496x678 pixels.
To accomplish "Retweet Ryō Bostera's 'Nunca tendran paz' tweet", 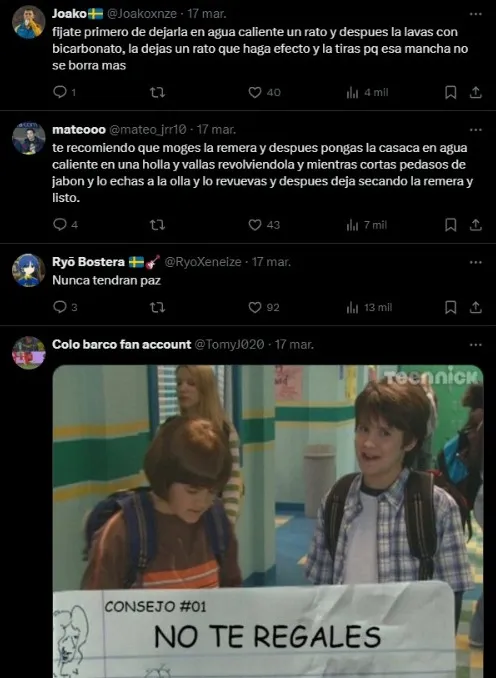I will pyautogui.click(x=157, y=307).
